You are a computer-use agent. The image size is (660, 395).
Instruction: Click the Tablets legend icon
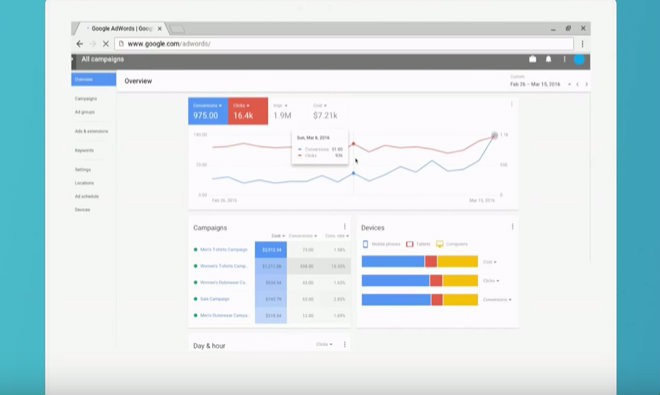(410, 244)
